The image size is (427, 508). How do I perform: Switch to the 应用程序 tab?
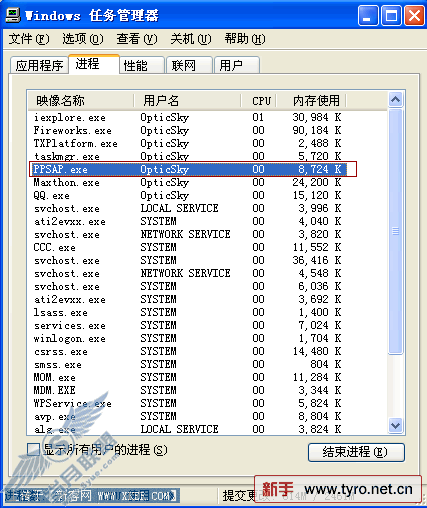pyautogui.click(x=39, y=65)
